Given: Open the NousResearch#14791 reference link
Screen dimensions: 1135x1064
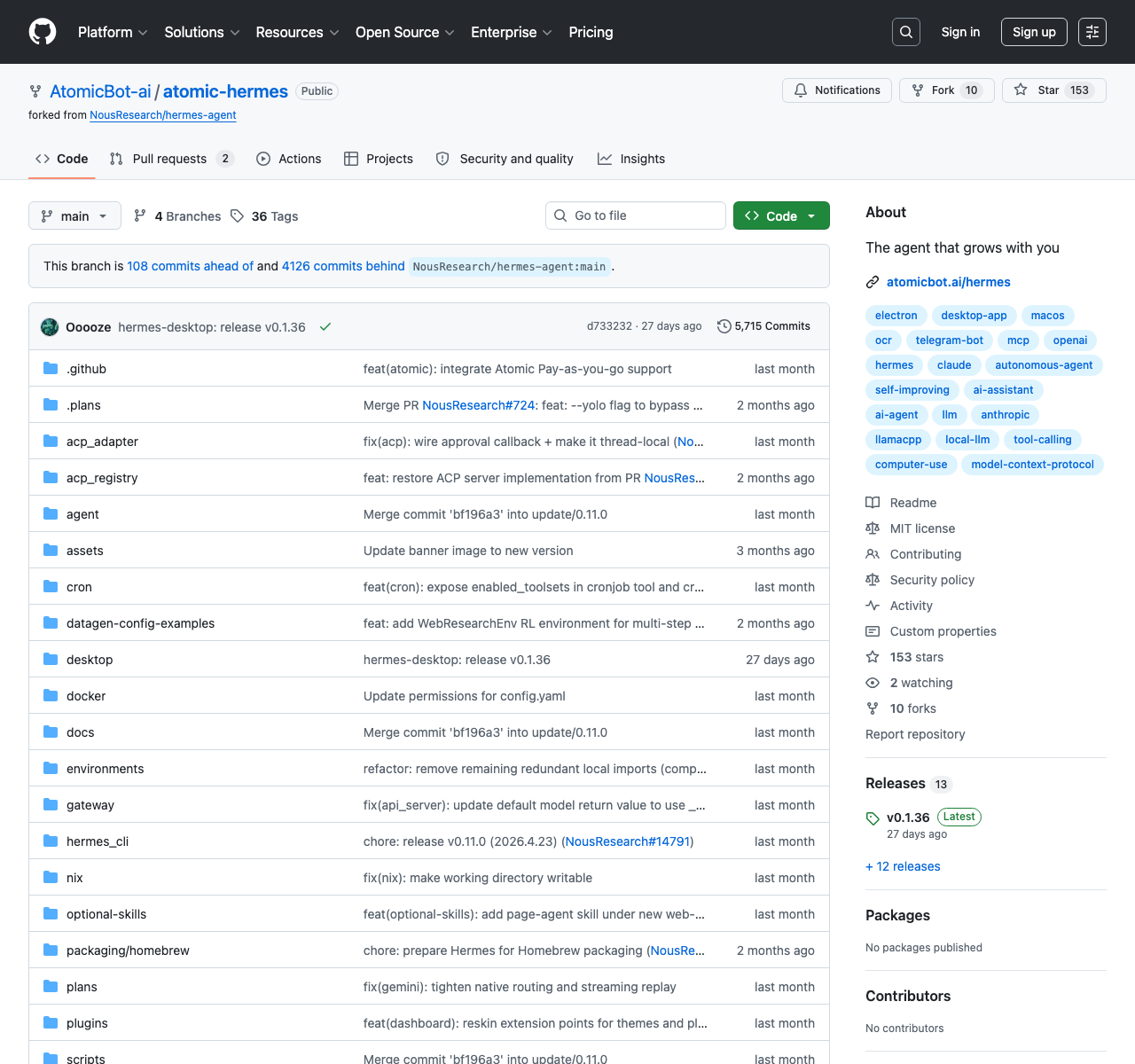Looking at the screenshot, I should click(x=627, y=841).
